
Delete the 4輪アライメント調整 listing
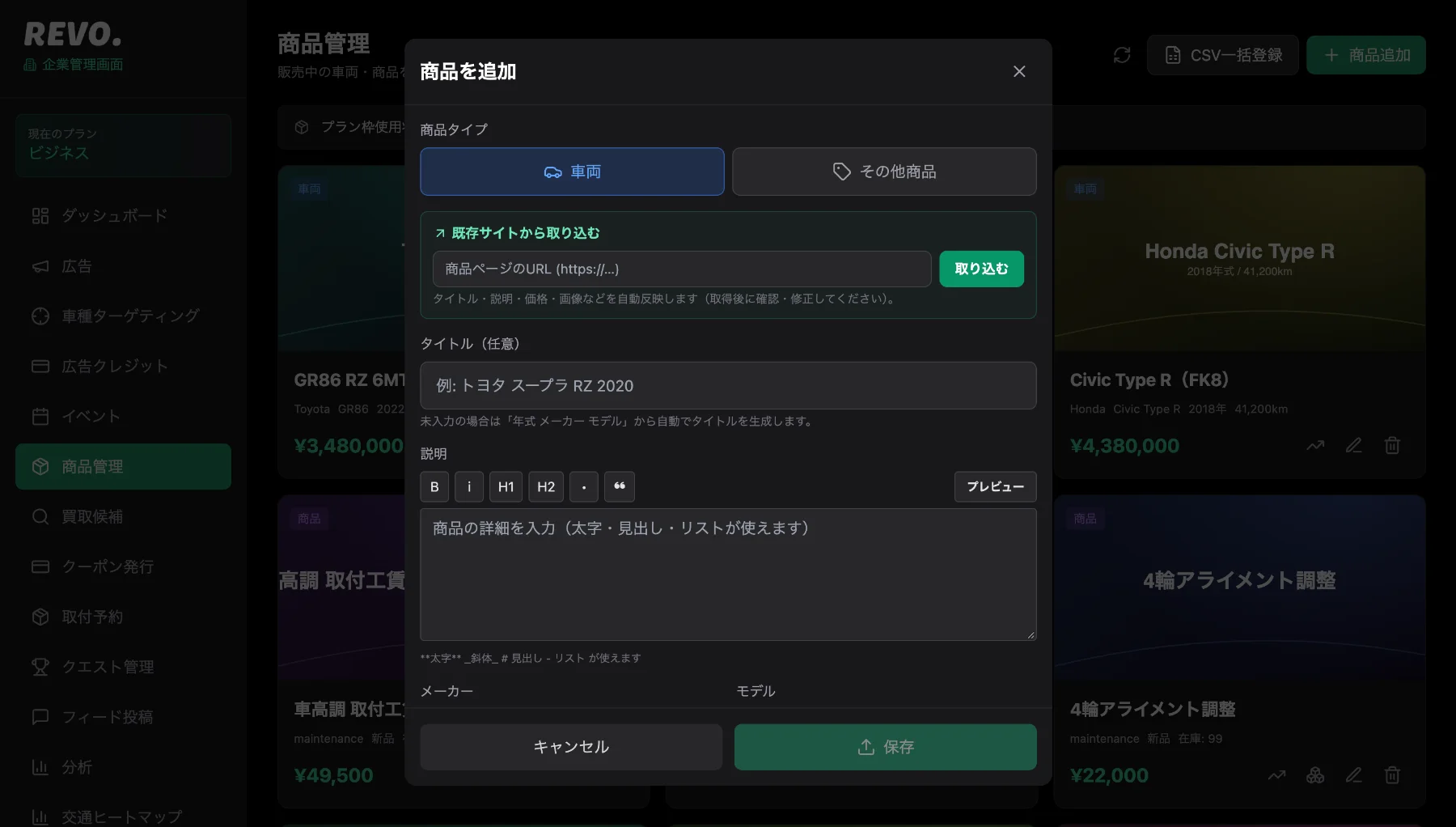pyautogui.click(x=1392, y=775)
